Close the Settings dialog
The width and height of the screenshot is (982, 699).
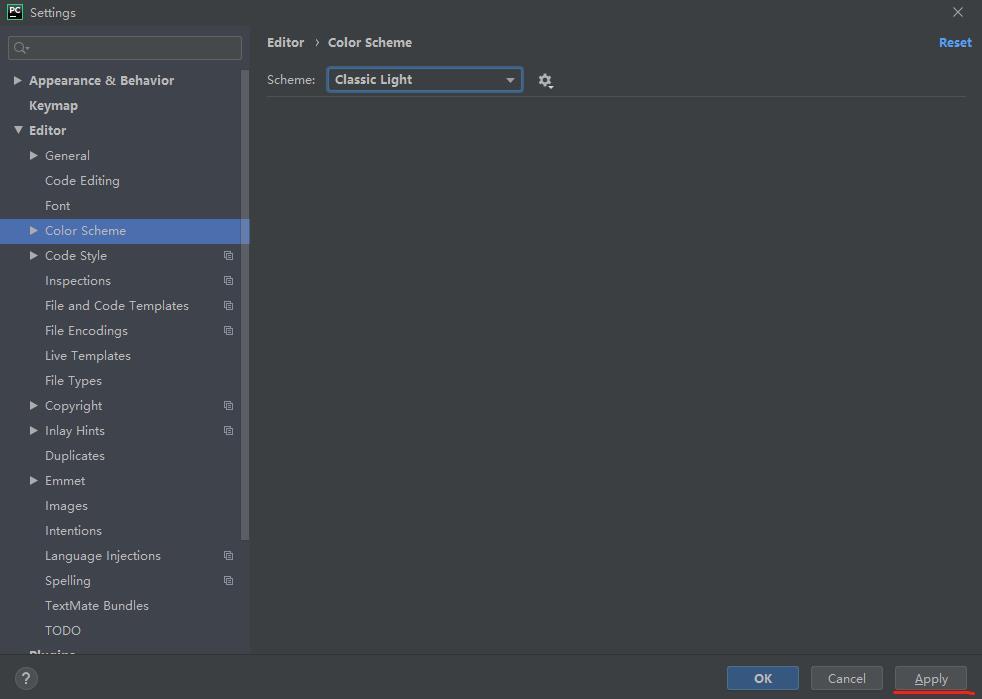(x=958, y=12)
